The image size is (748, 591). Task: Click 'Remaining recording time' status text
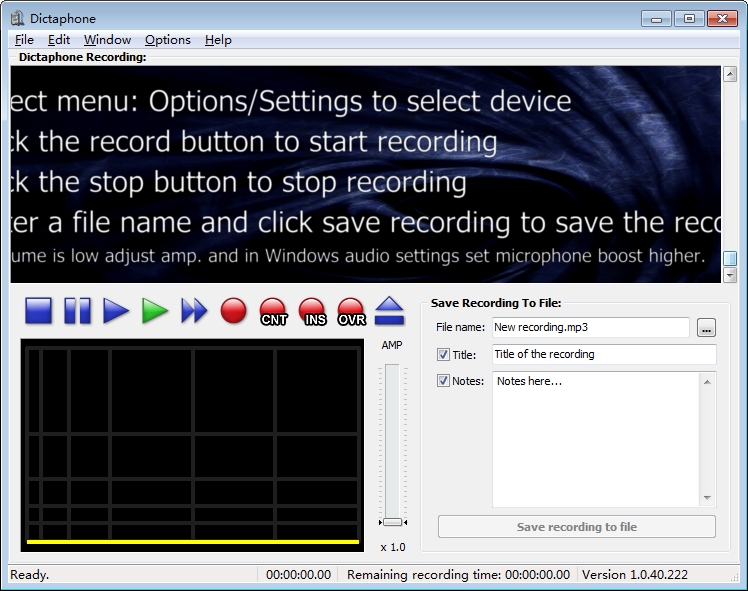pyautogui.click(x=458, y=575)
